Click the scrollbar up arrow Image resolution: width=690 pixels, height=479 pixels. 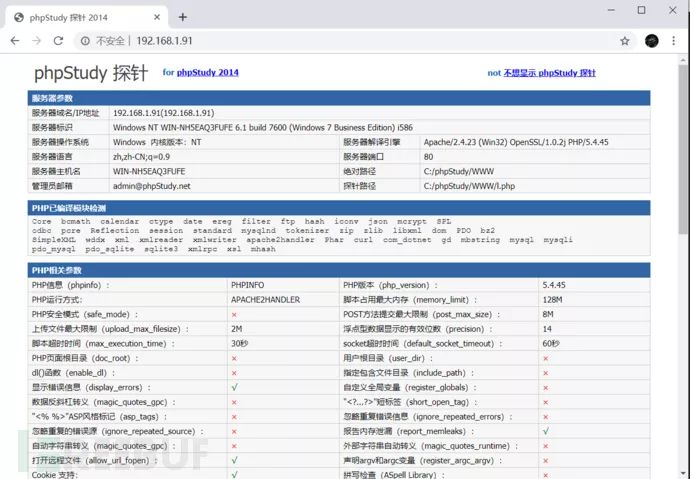pos(683,60)
